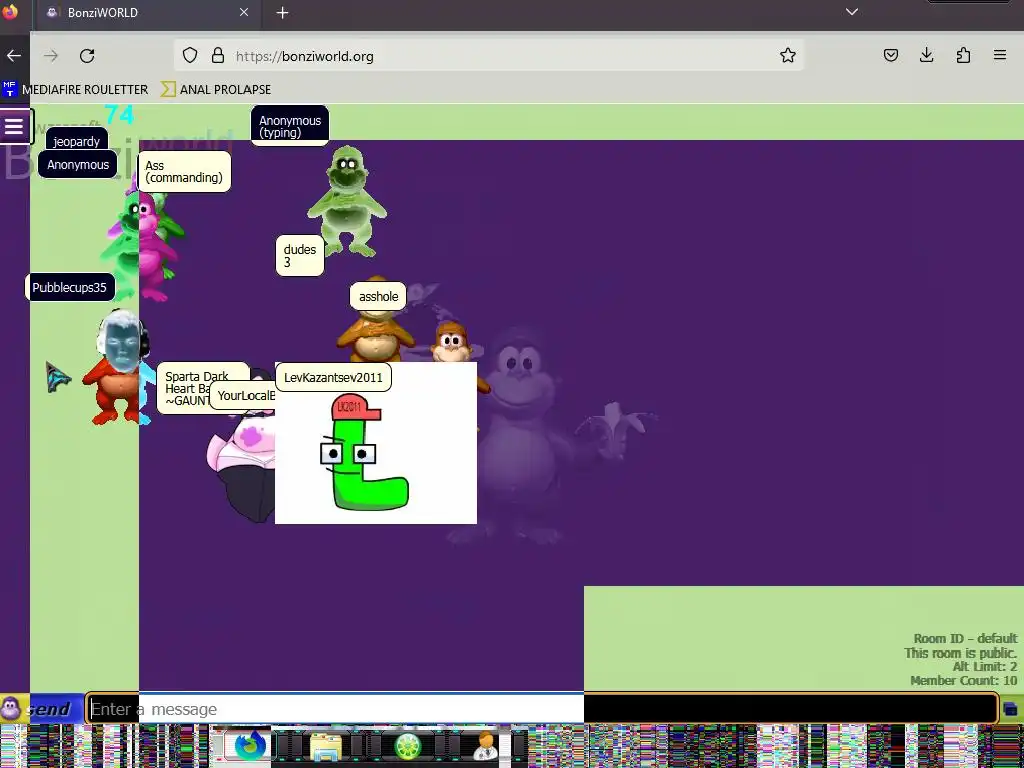Open the Firefox application menu
The width and height of the screenshot is (1024, 768).
coord(1000,56)
